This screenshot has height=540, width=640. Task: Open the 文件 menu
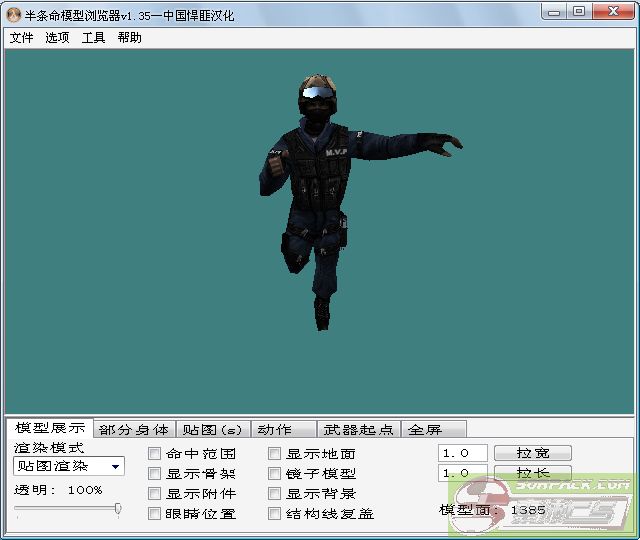point(21,38)
